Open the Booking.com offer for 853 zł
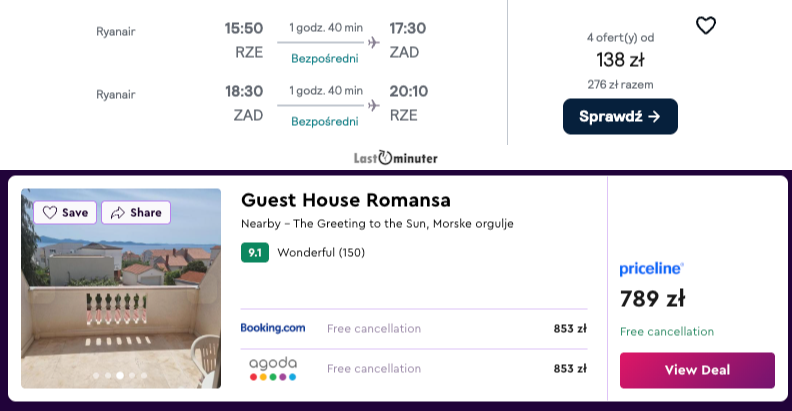The height and width of the screenshot is (411, 792). click(414, 329)
